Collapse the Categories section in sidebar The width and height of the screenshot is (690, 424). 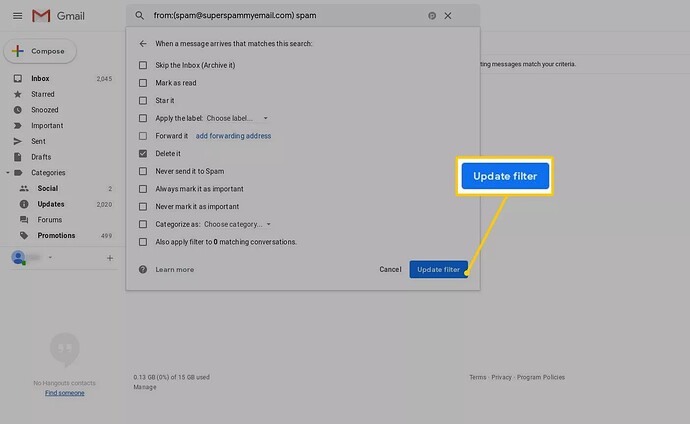8,172
